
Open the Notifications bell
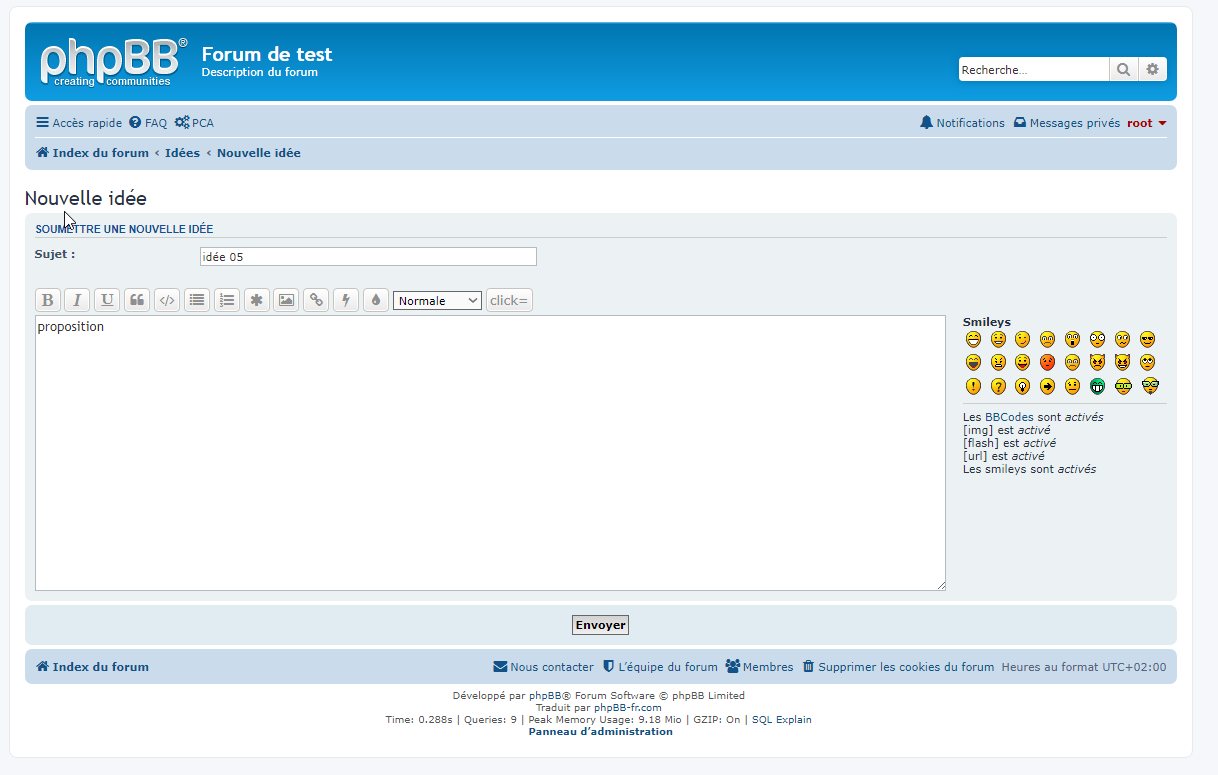click(962, 123)
